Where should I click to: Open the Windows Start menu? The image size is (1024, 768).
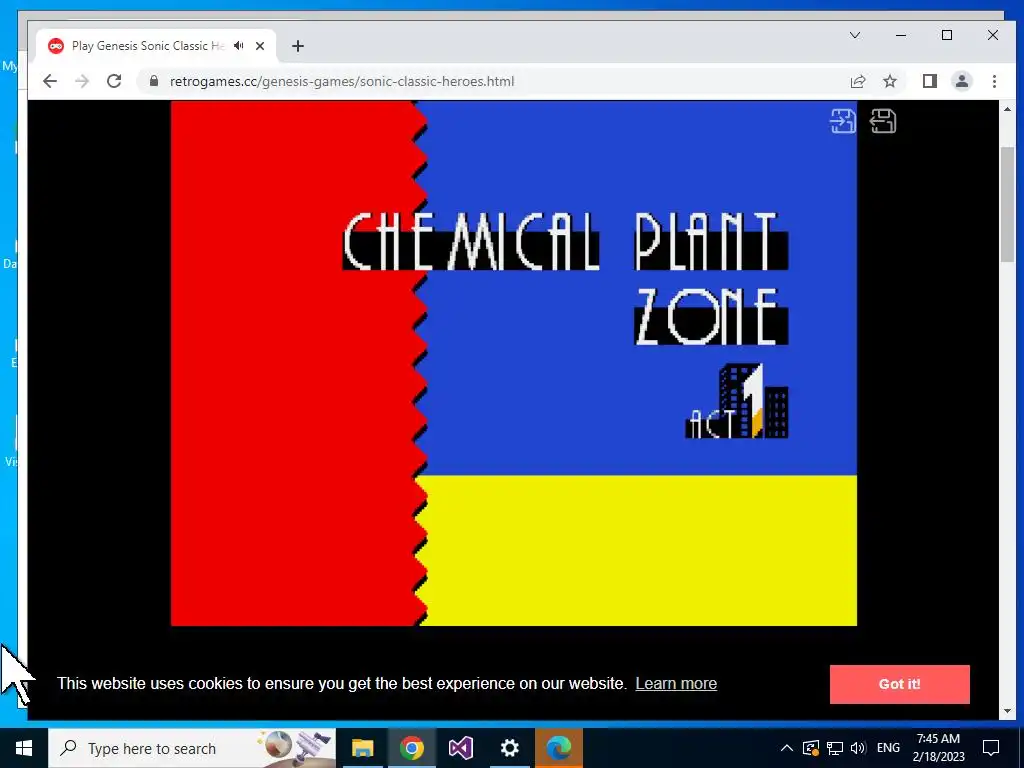(x=24, y=748)
